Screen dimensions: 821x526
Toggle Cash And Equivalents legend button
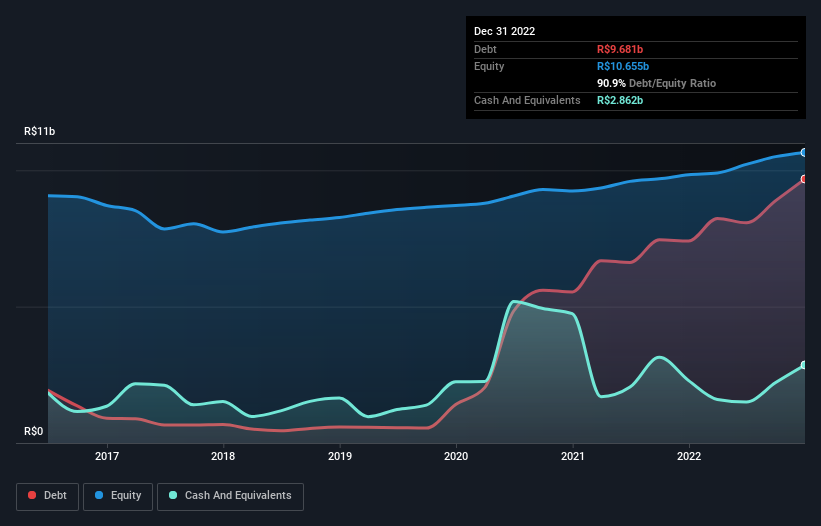pyautogui.click(x=230, y=496)
